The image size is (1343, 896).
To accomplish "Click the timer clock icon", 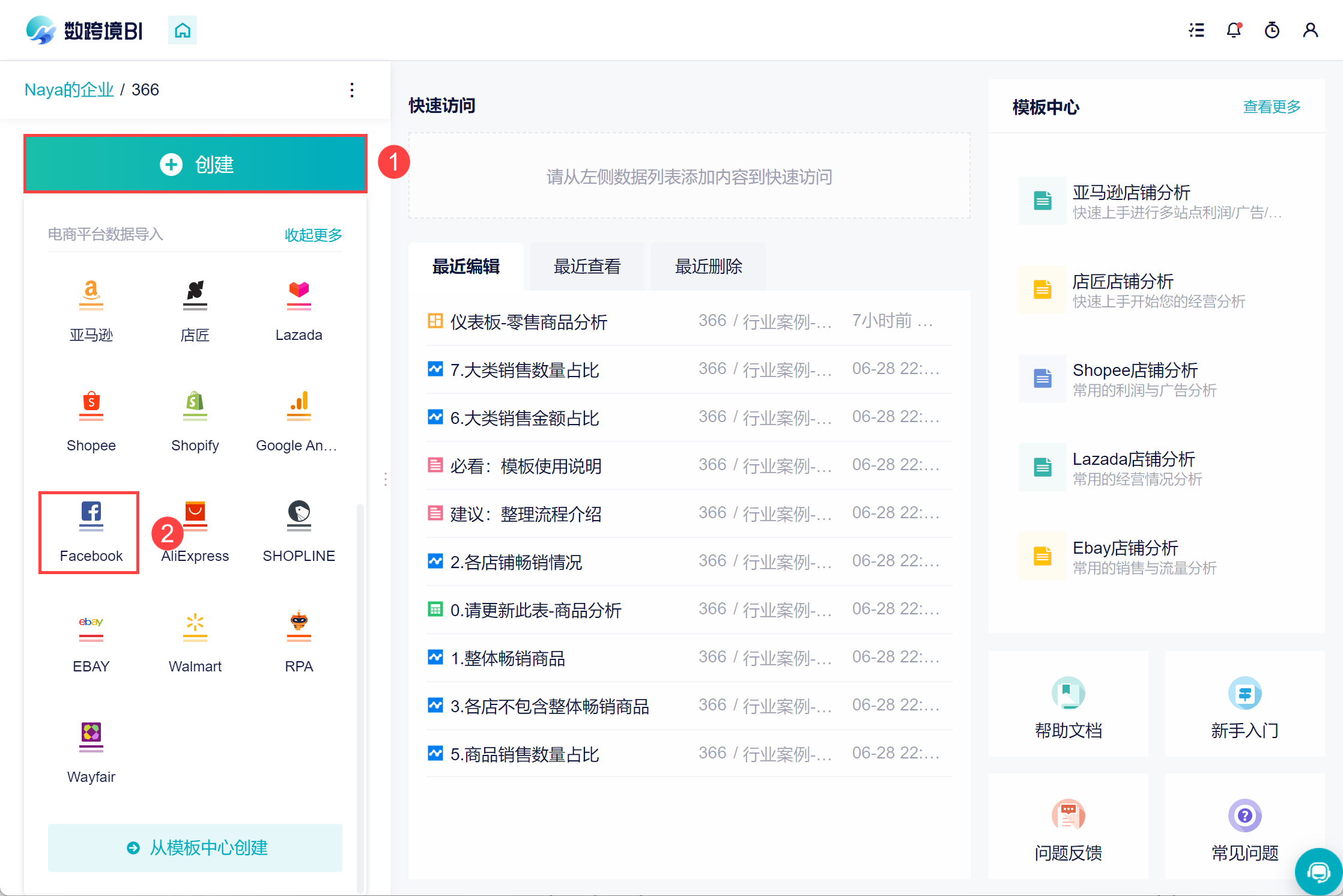I will pyautogui.click(x=1272, y=30).
